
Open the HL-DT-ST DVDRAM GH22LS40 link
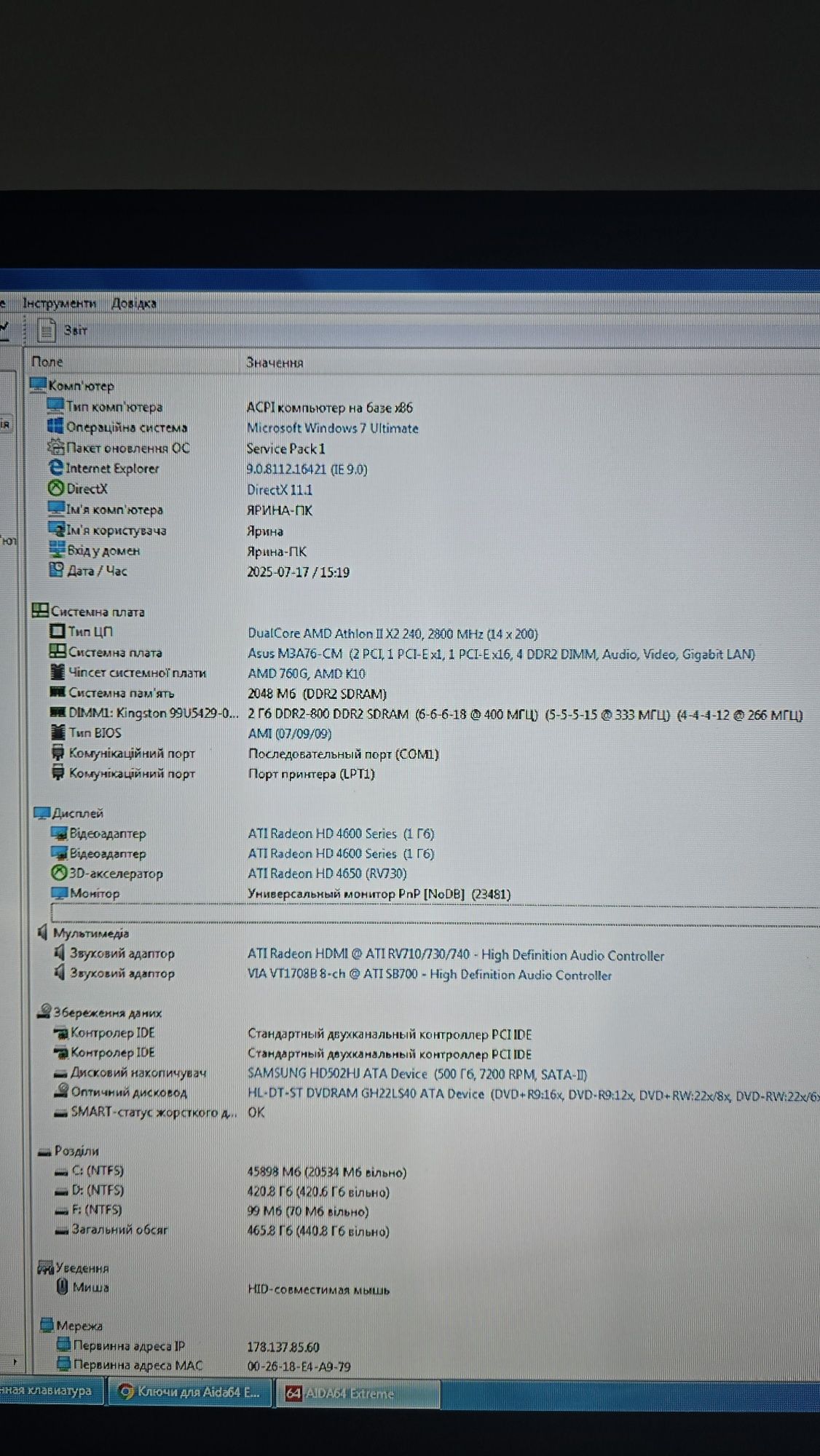[x=534, y=1093]
